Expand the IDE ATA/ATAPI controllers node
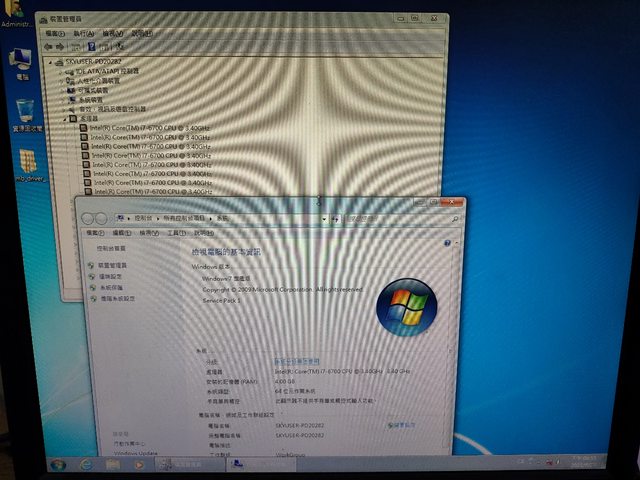This screenshot has width=640, height=480. coord(64,72)
